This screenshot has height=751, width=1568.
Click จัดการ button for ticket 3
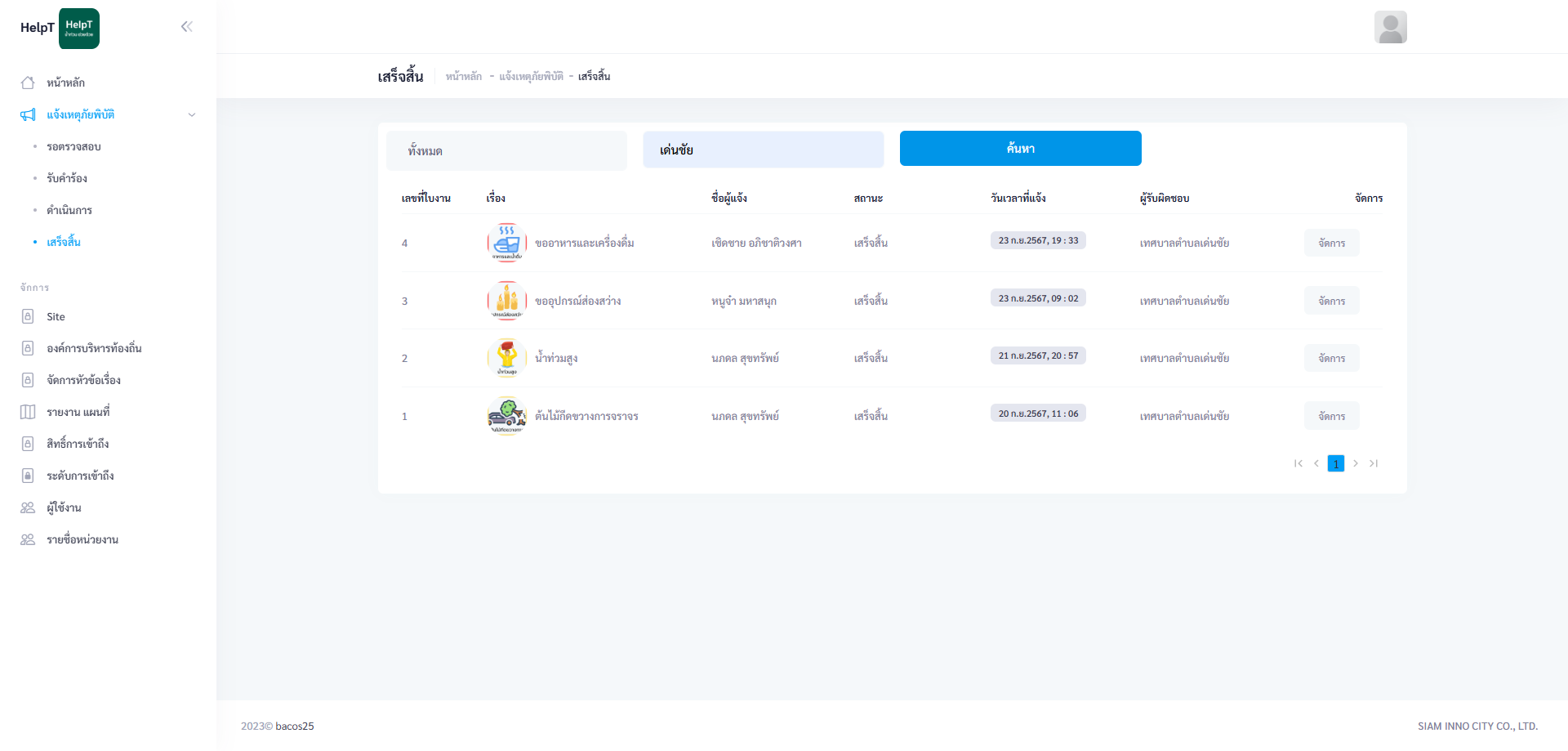click(1332, 301)
